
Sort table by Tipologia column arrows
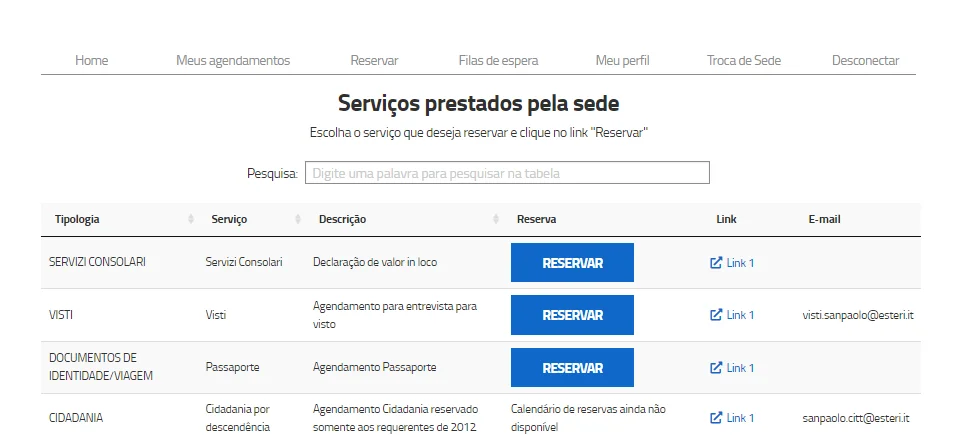pos(191,219)
